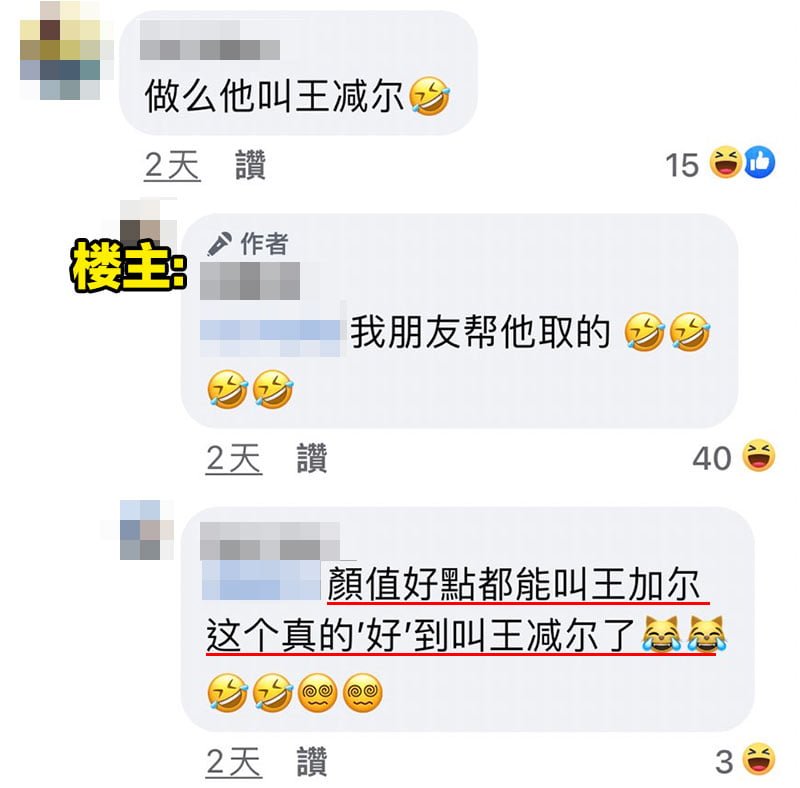The image size is (800, 788).
Task: Open the blurred name of top commenter
Action: coord(210,40)
